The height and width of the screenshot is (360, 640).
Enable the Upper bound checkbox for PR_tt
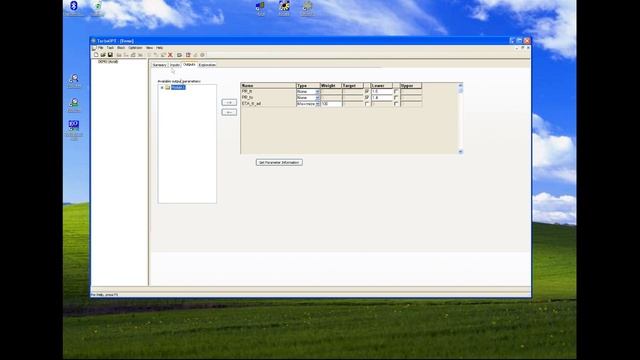396,91
